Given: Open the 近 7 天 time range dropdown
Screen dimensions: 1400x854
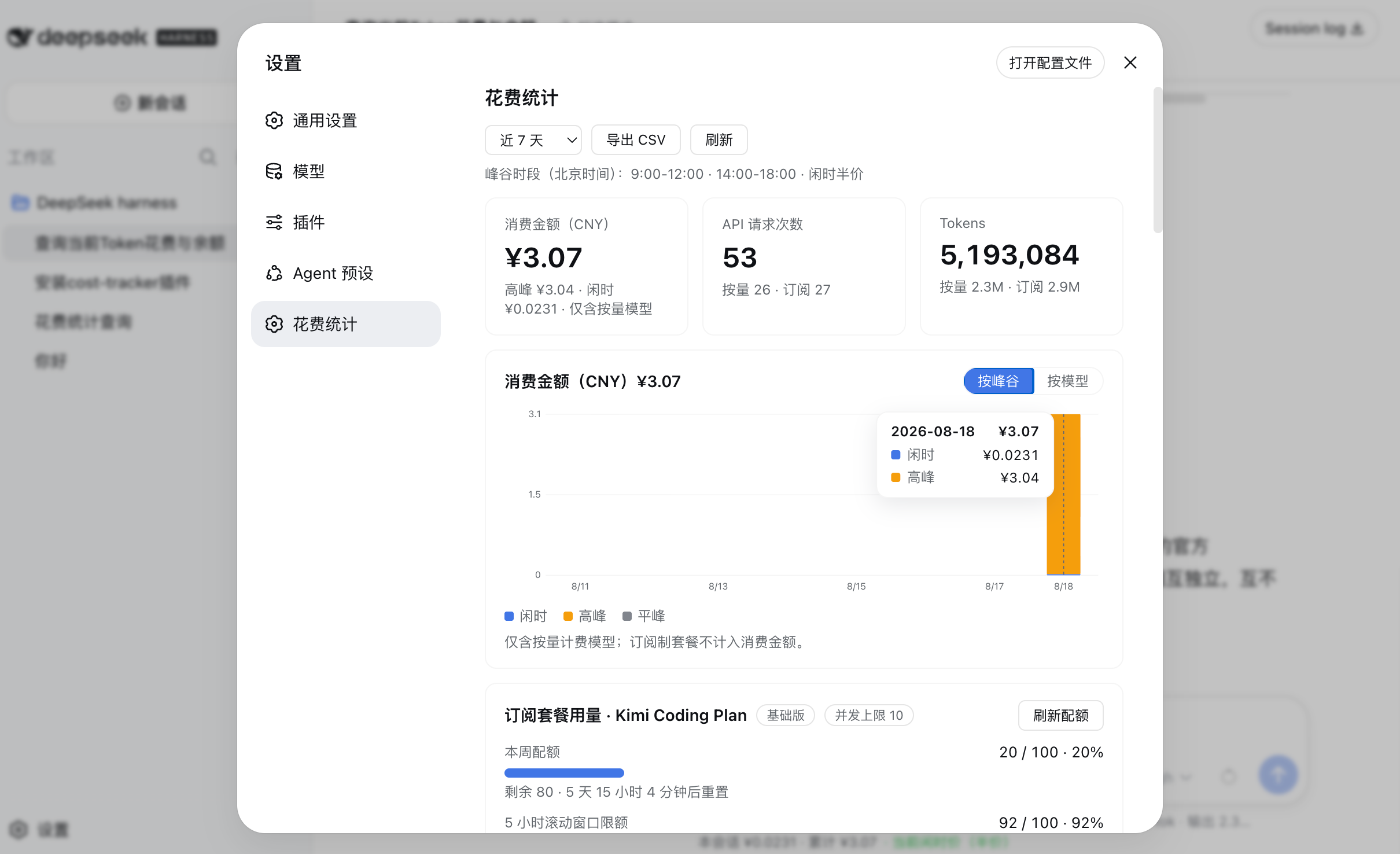Looking at the screenshot, I should (x=533, y=140).
